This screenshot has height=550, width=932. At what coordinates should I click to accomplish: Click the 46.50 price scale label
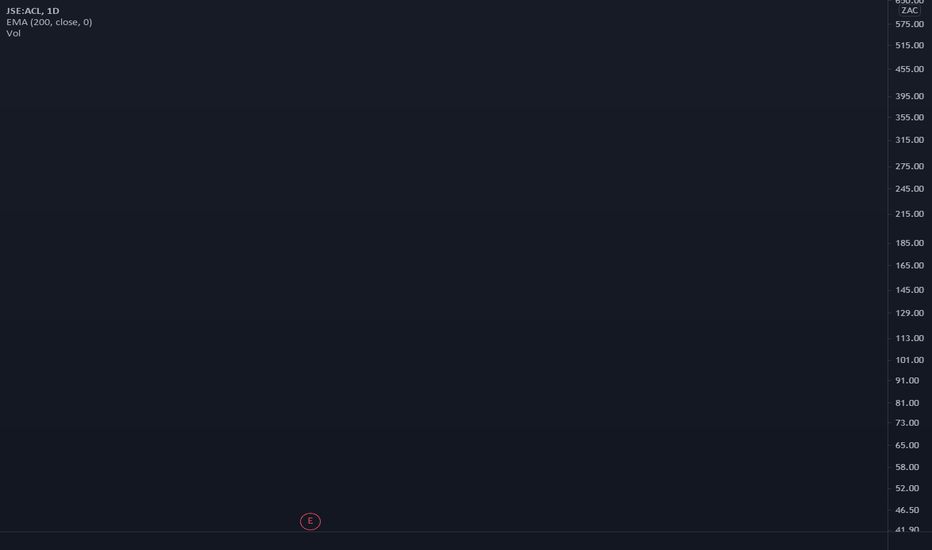[x=907, y=510]
